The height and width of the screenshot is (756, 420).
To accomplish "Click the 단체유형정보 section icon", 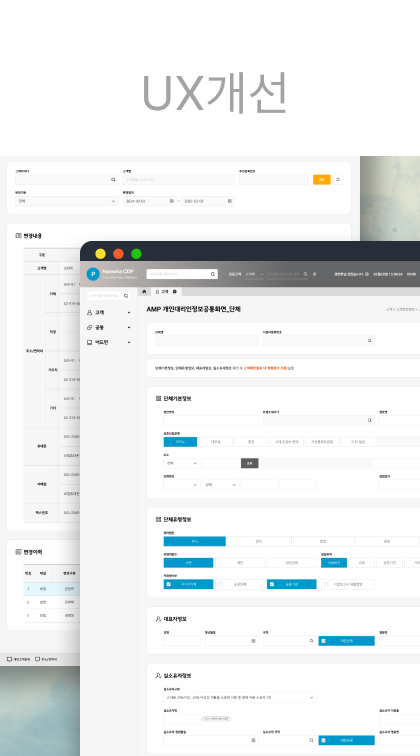I will click(158, 520).
